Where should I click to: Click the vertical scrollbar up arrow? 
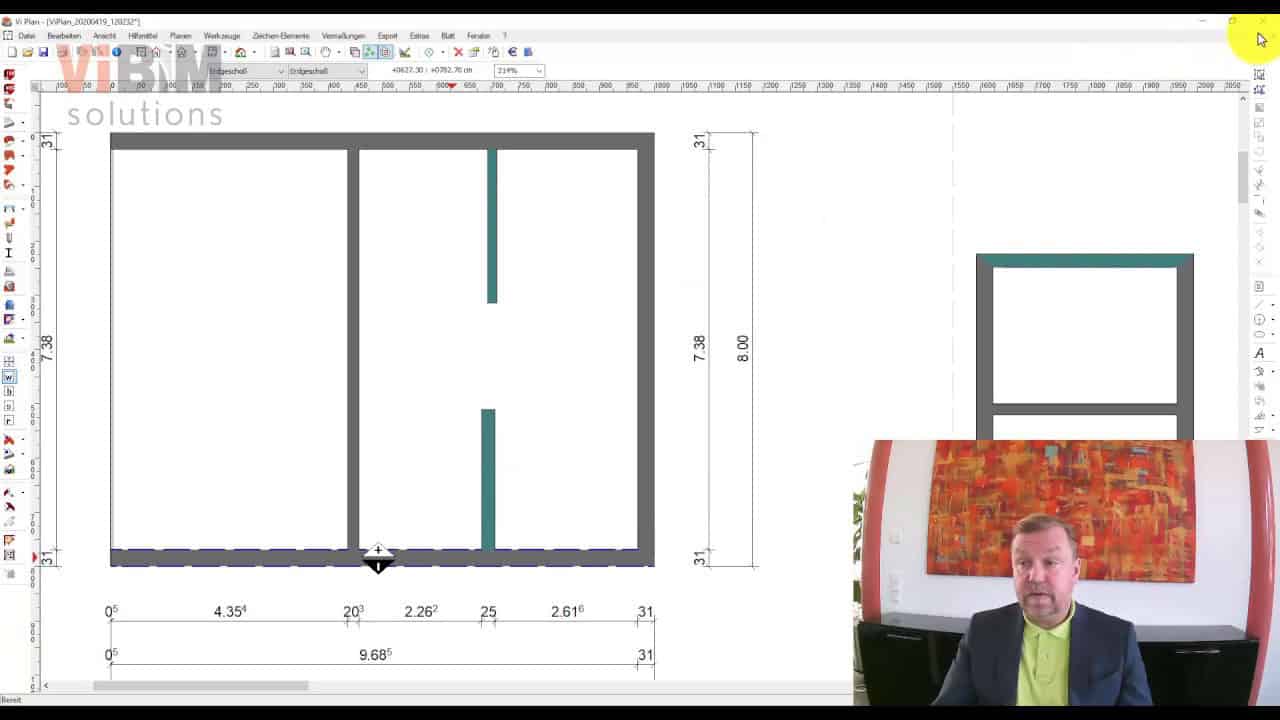click(1243, 98)
